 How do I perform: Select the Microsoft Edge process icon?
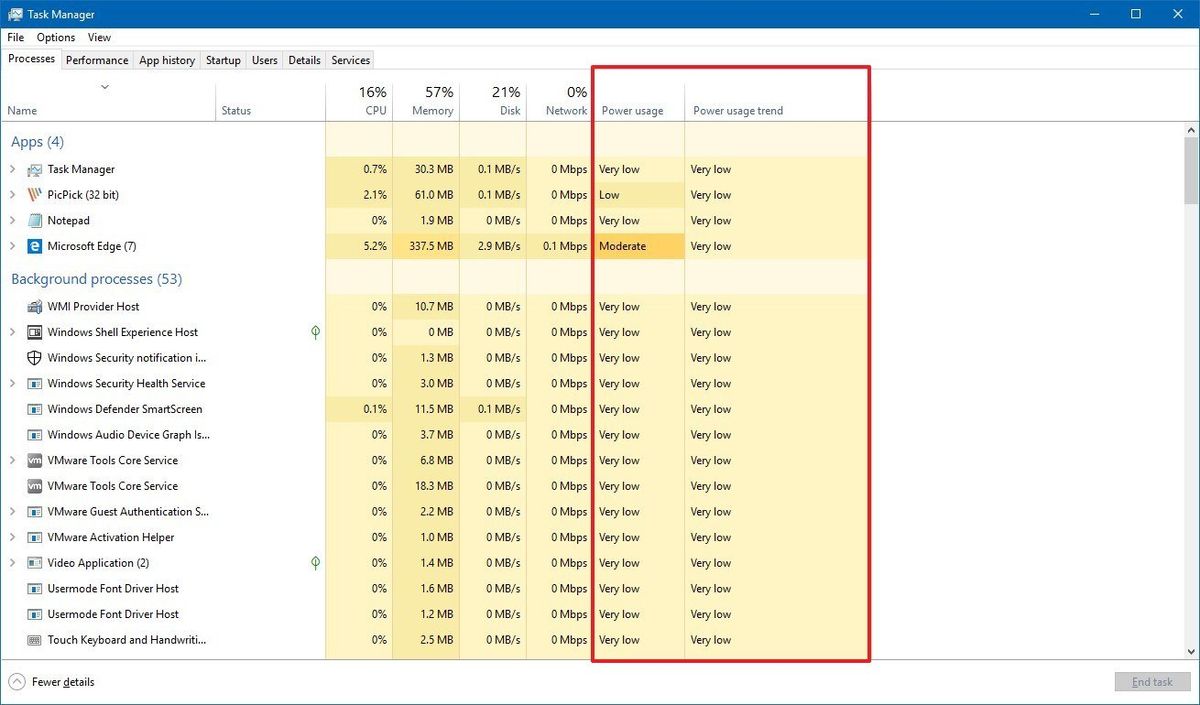(36, 246)
